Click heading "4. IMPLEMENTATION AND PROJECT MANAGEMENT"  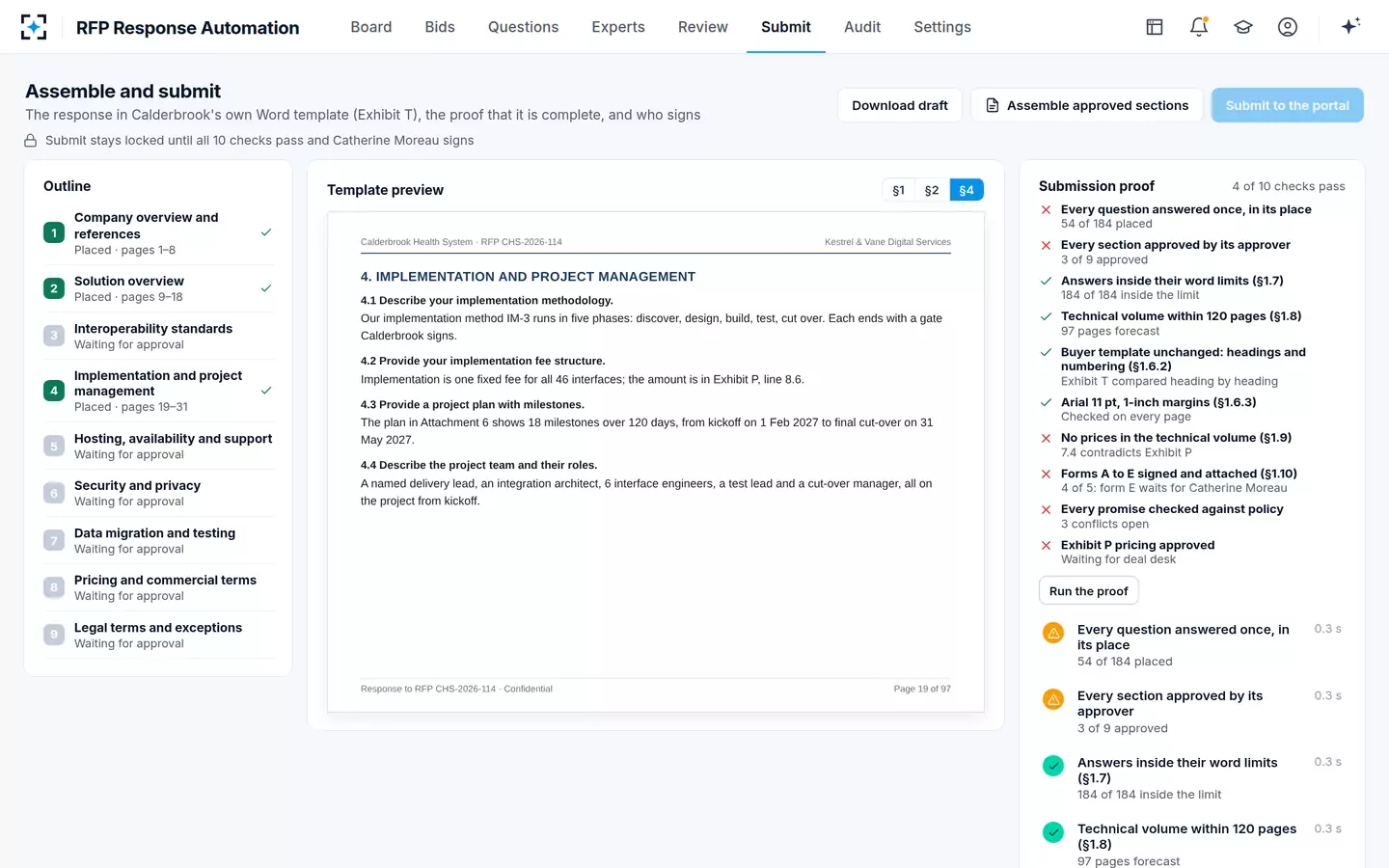(x=528, y=277)
